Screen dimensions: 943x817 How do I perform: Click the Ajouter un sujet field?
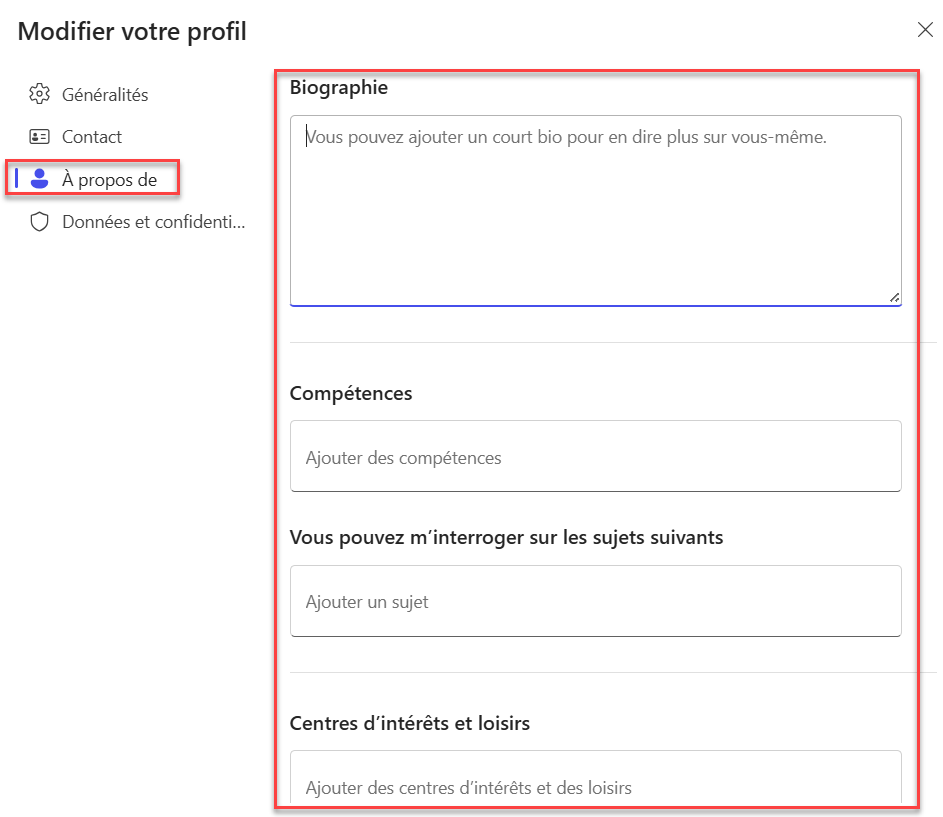click(x=595, y=601)
